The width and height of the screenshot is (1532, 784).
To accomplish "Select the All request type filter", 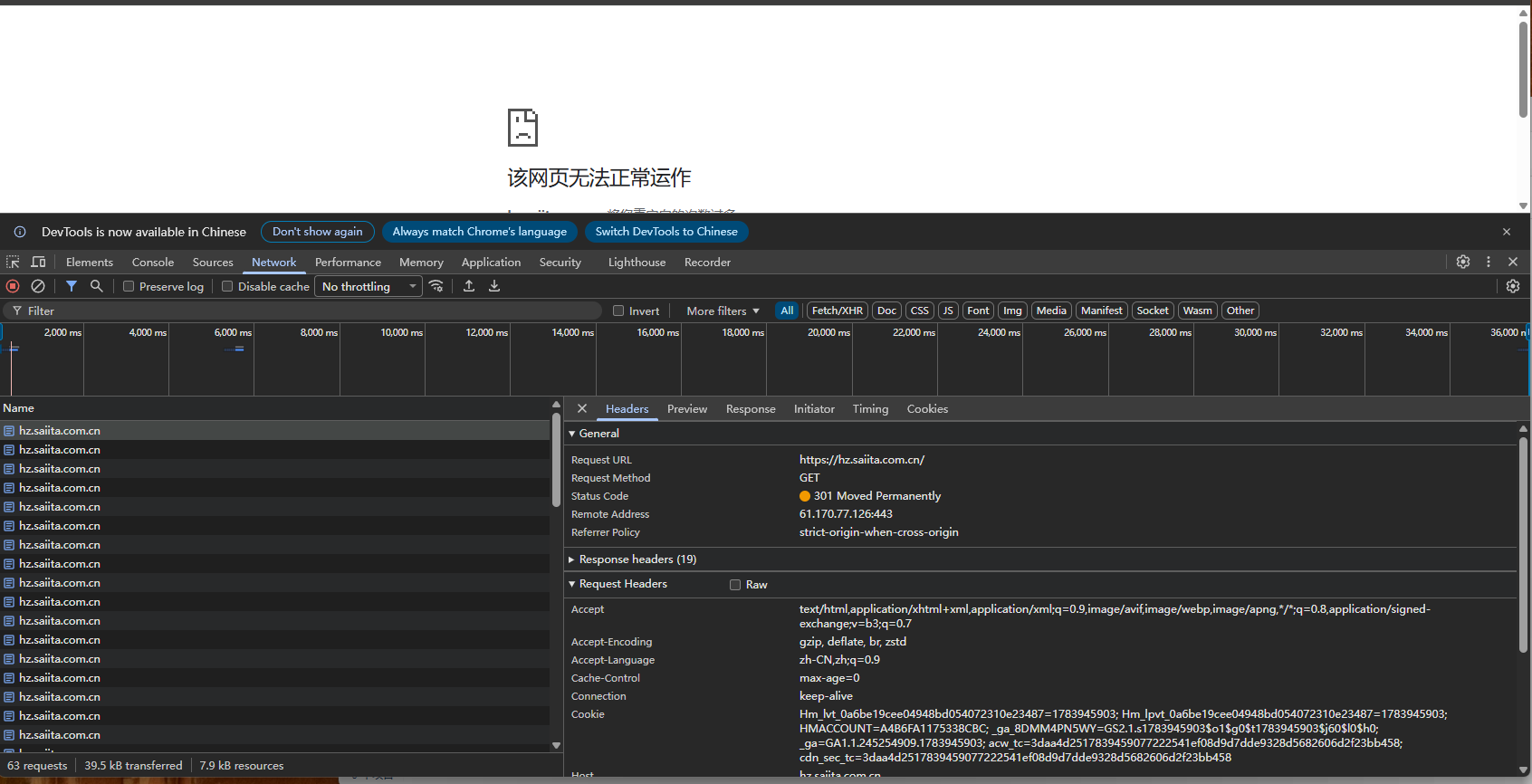I will 787,311.
